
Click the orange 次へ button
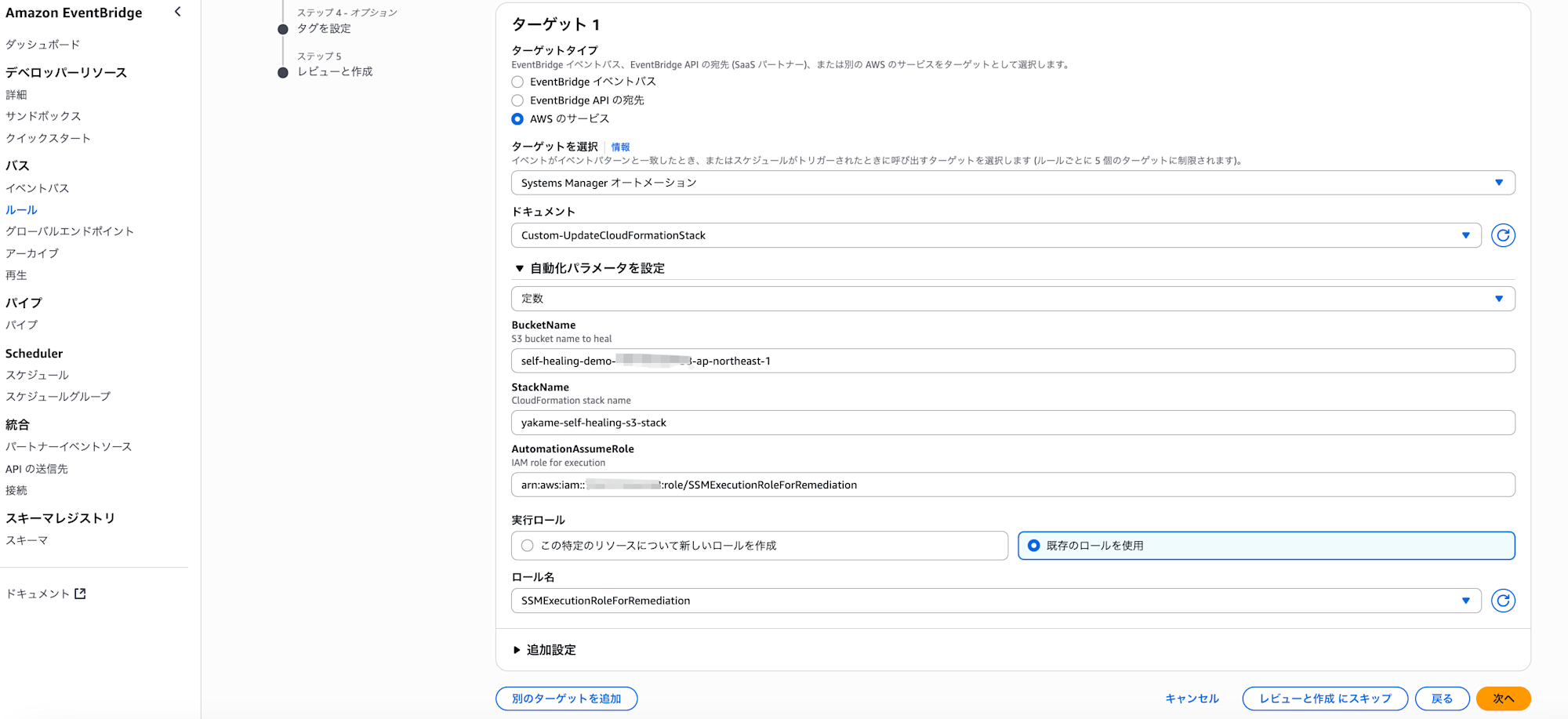pyautogui.click(x=1503, y=699)
